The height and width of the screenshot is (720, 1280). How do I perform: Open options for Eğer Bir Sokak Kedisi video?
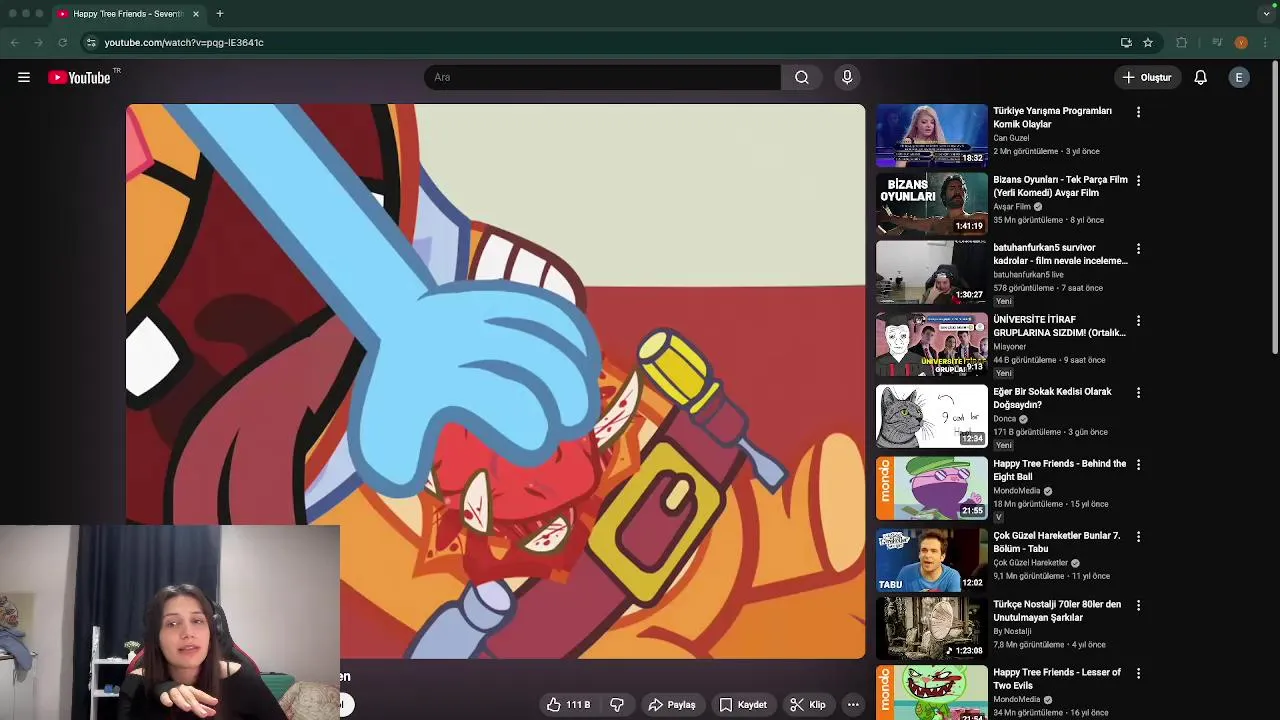1138,393
